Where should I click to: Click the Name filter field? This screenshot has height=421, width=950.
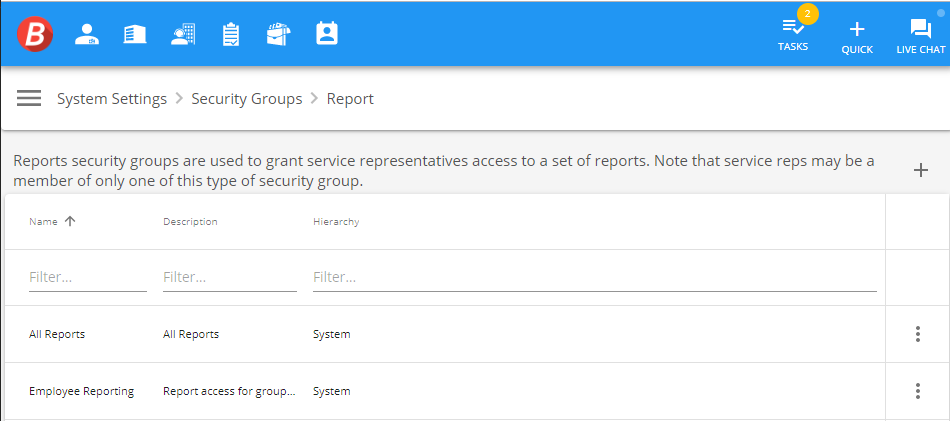pos(88,278)
